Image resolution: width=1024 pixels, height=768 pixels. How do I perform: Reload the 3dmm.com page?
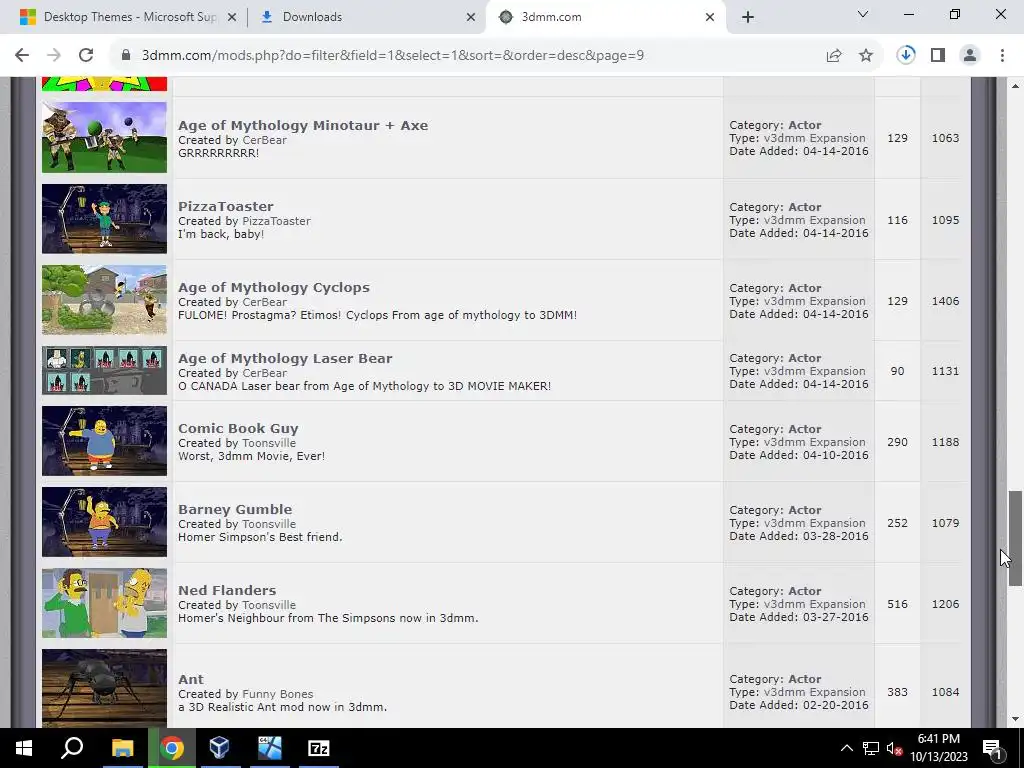click(86, 56)
